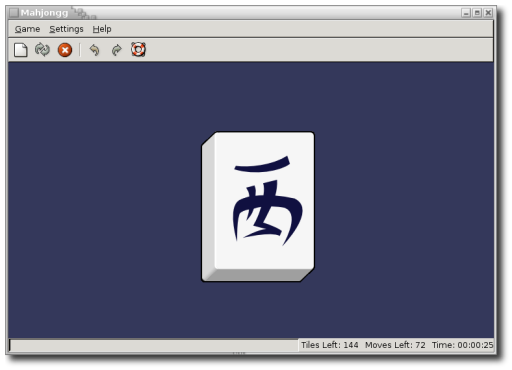Click the Mahjongg window menu icon in the title bar
512x370 pixels.
click(x=14, y=13)
